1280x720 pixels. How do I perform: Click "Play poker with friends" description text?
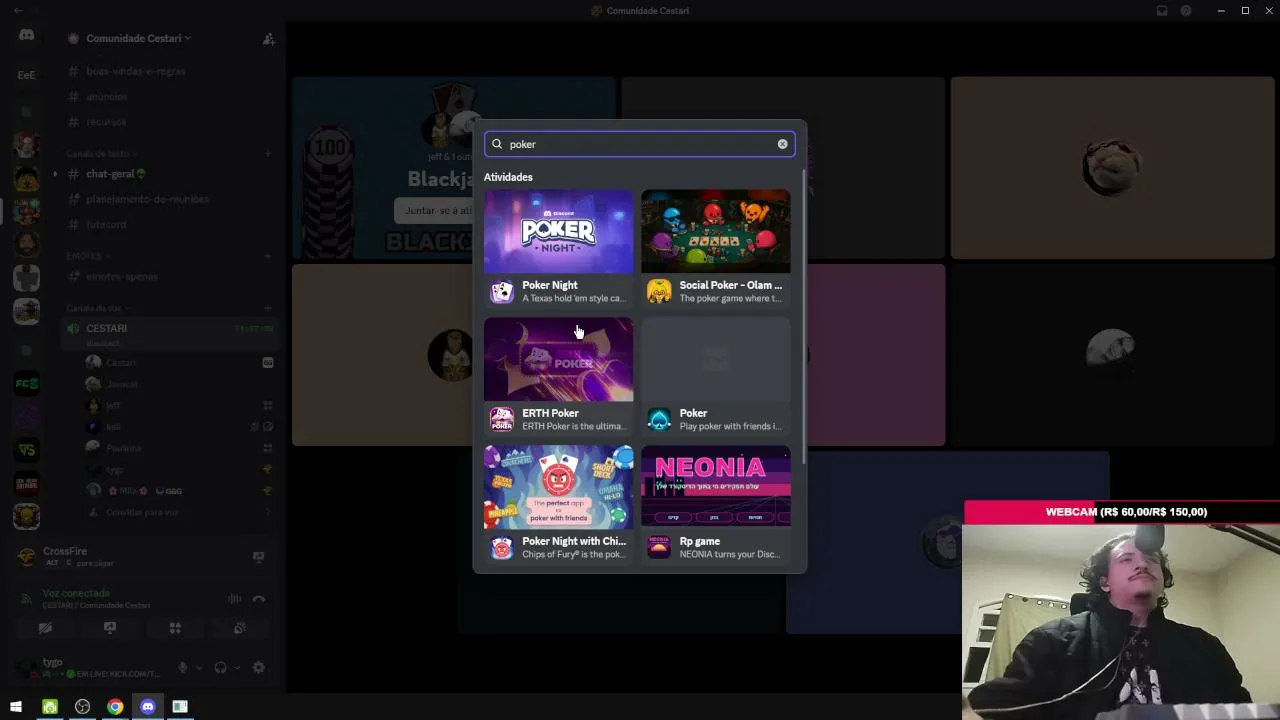[730, 426]
